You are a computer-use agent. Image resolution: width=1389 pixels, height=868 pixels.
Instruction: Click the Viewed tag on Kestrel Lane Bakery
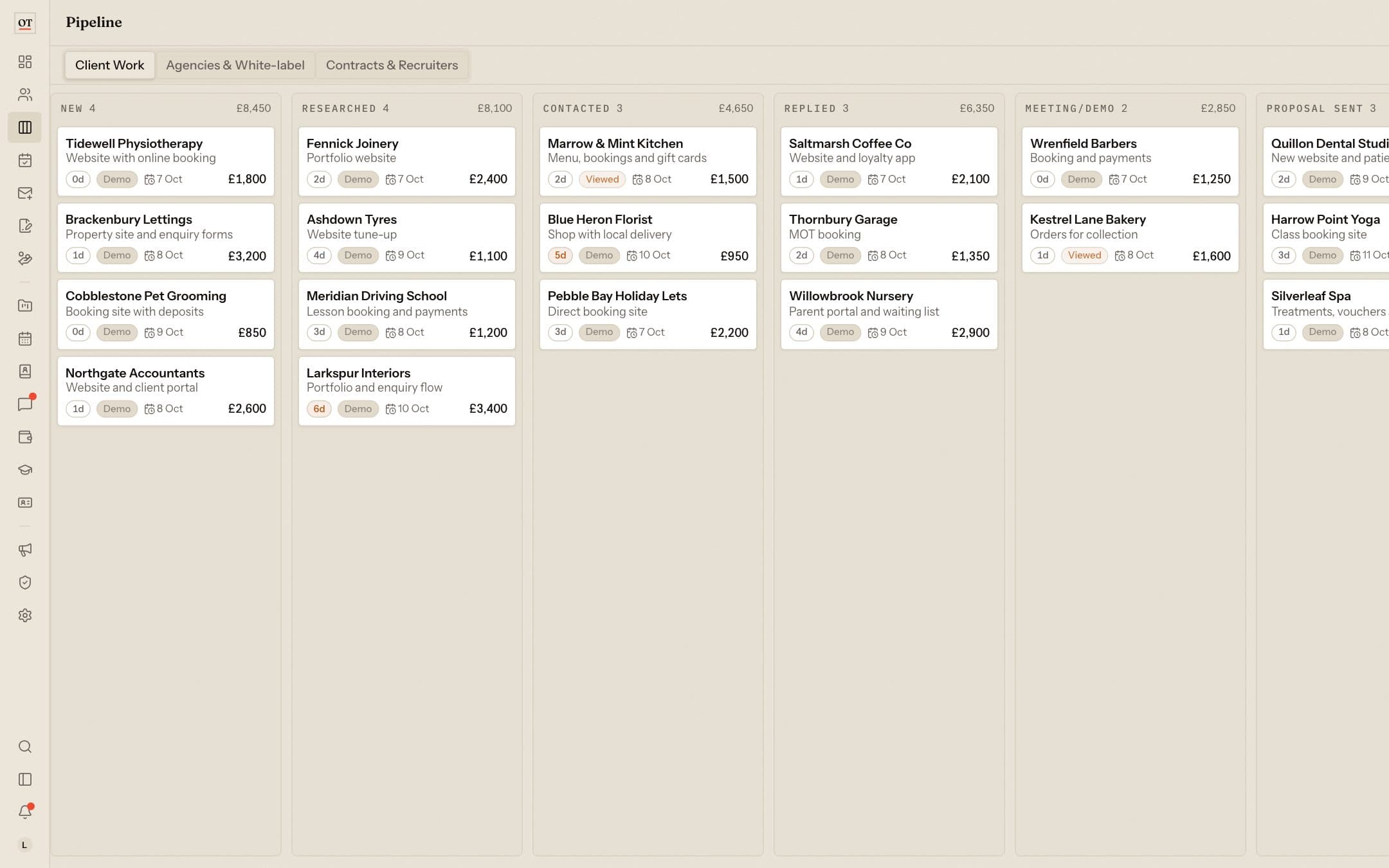click(x=1084, y=255)
